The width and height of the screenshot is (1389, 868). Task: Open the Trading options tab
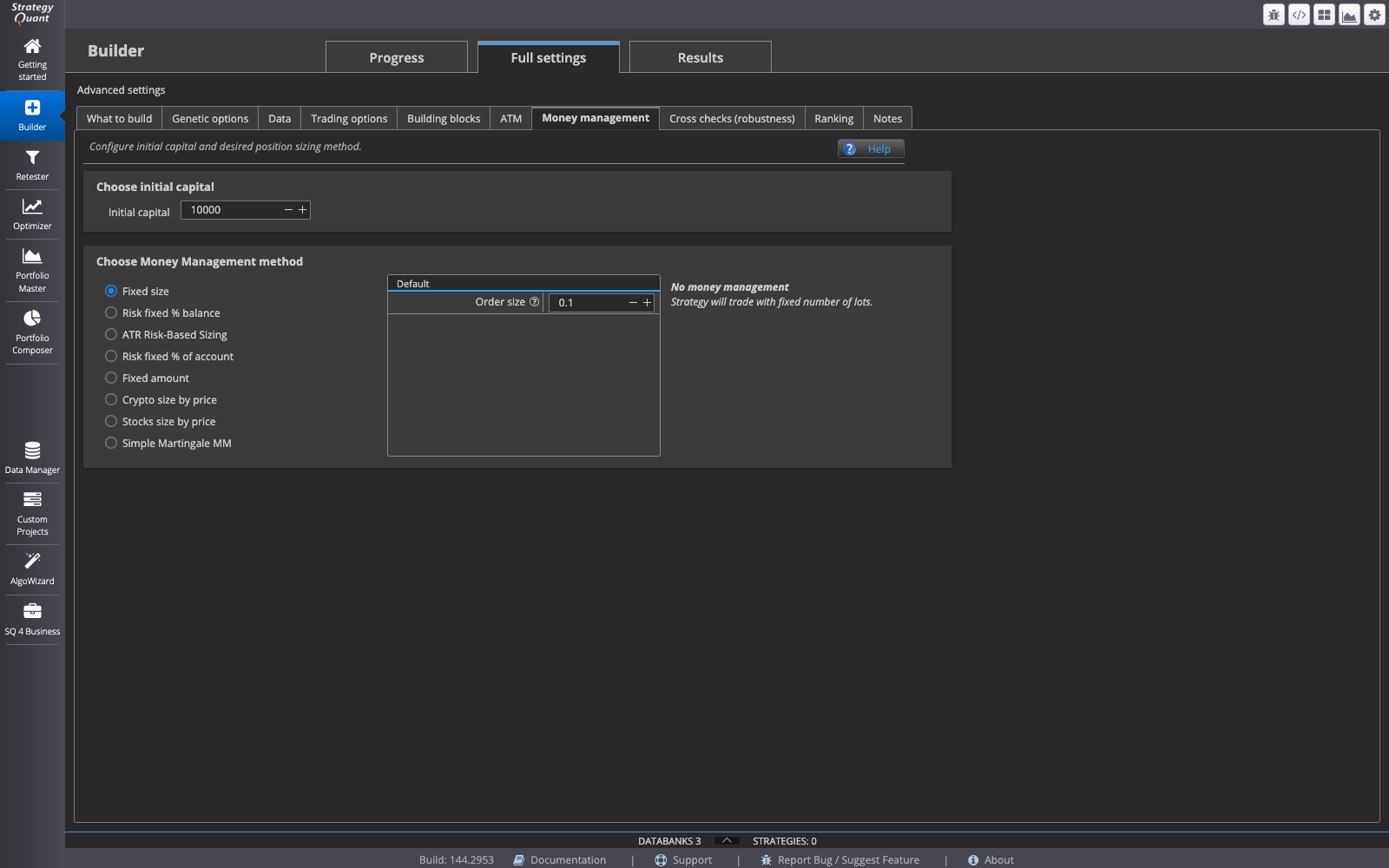click(349, 118)
